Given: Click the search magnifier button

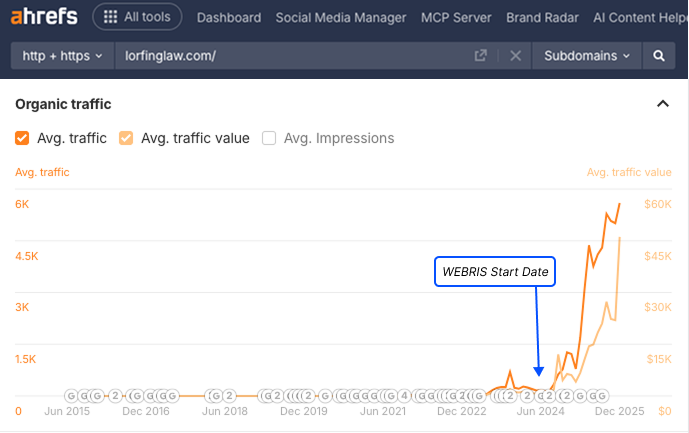Looking at the screenshot, I should [x=659, y=56].
